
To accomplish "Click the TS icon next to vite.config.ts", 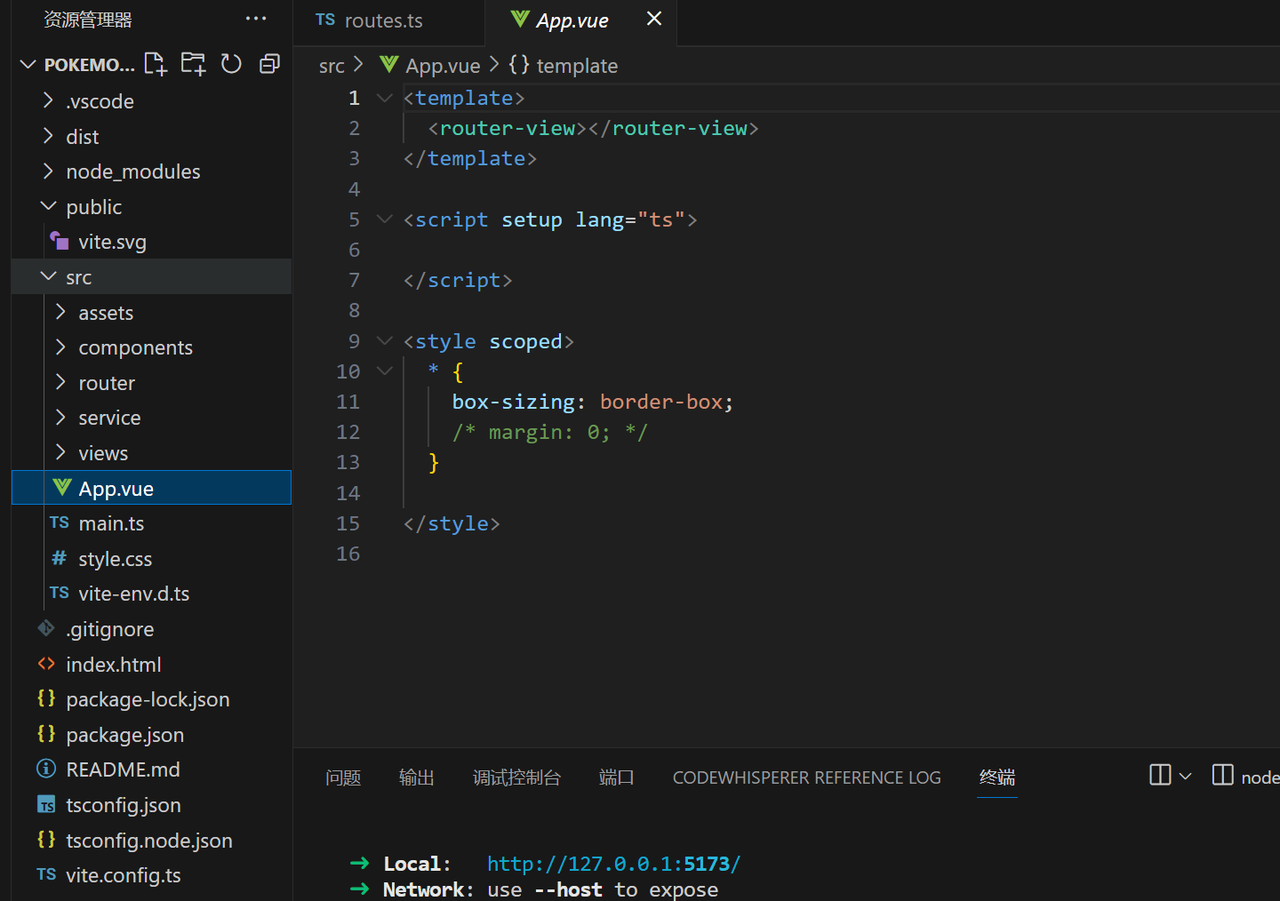I will 46,875.
